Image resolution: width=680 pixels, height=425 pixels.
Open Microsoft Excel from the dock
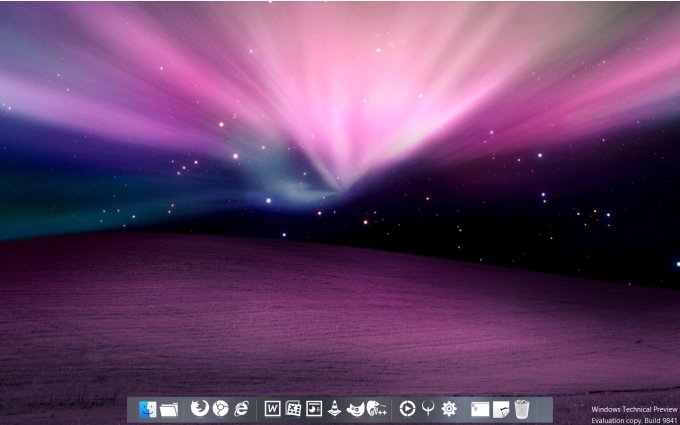293,409
